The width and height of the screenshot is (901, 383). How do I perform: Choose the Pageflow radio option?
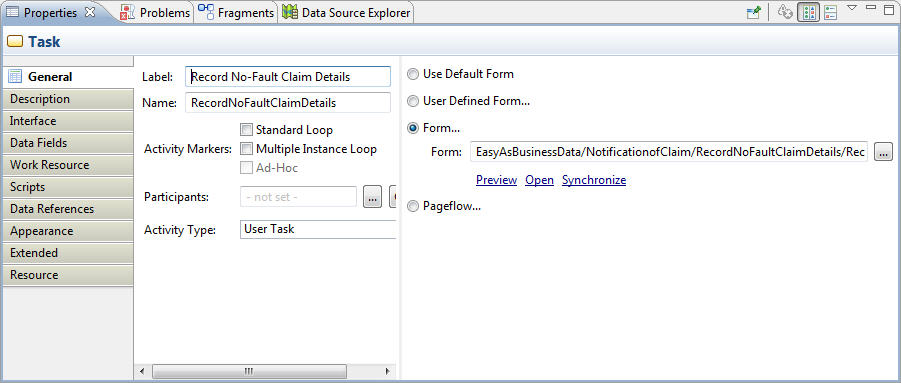(x=413, y=207)
